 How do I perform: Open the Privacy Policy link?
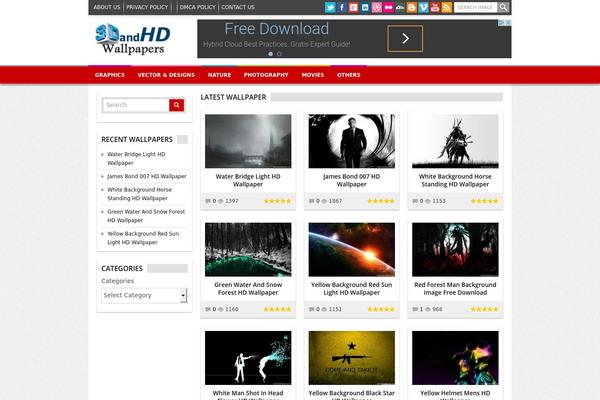pyautogui.click(x=147, y=7)
